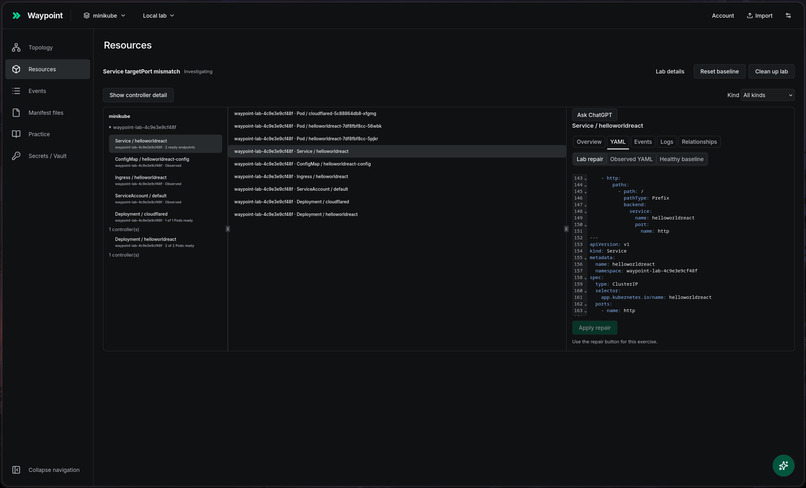This screenshot has width=806, height=488.
Task: Click the Import button label
Action: pyautogui.click(x=763, y=15)
